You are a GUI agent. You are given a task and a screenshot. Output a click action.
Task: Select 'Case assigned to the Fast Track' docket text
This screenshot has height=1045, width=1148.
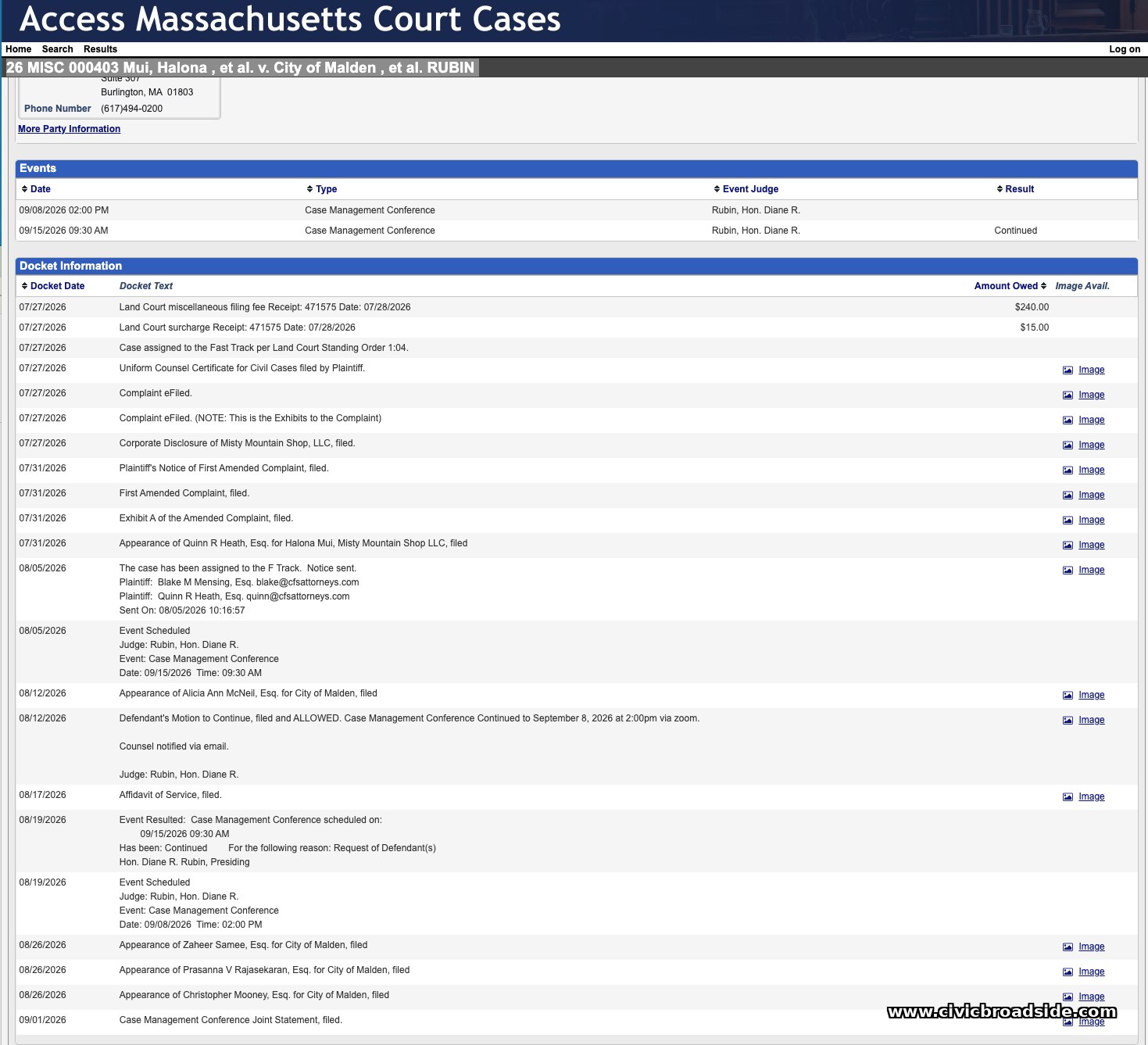click(x=264, y=348)
